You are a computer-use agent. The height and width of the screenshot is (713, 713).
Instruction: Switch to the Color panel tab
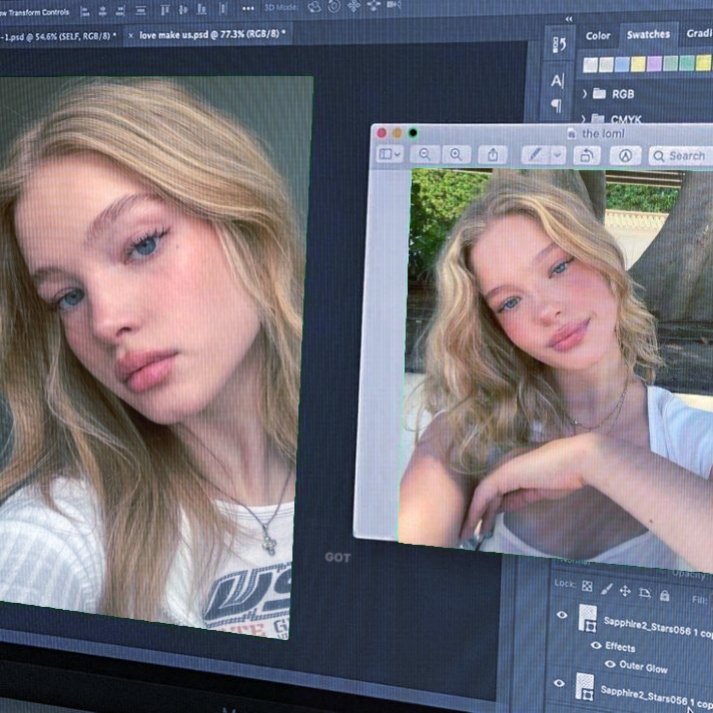(598, 35)
